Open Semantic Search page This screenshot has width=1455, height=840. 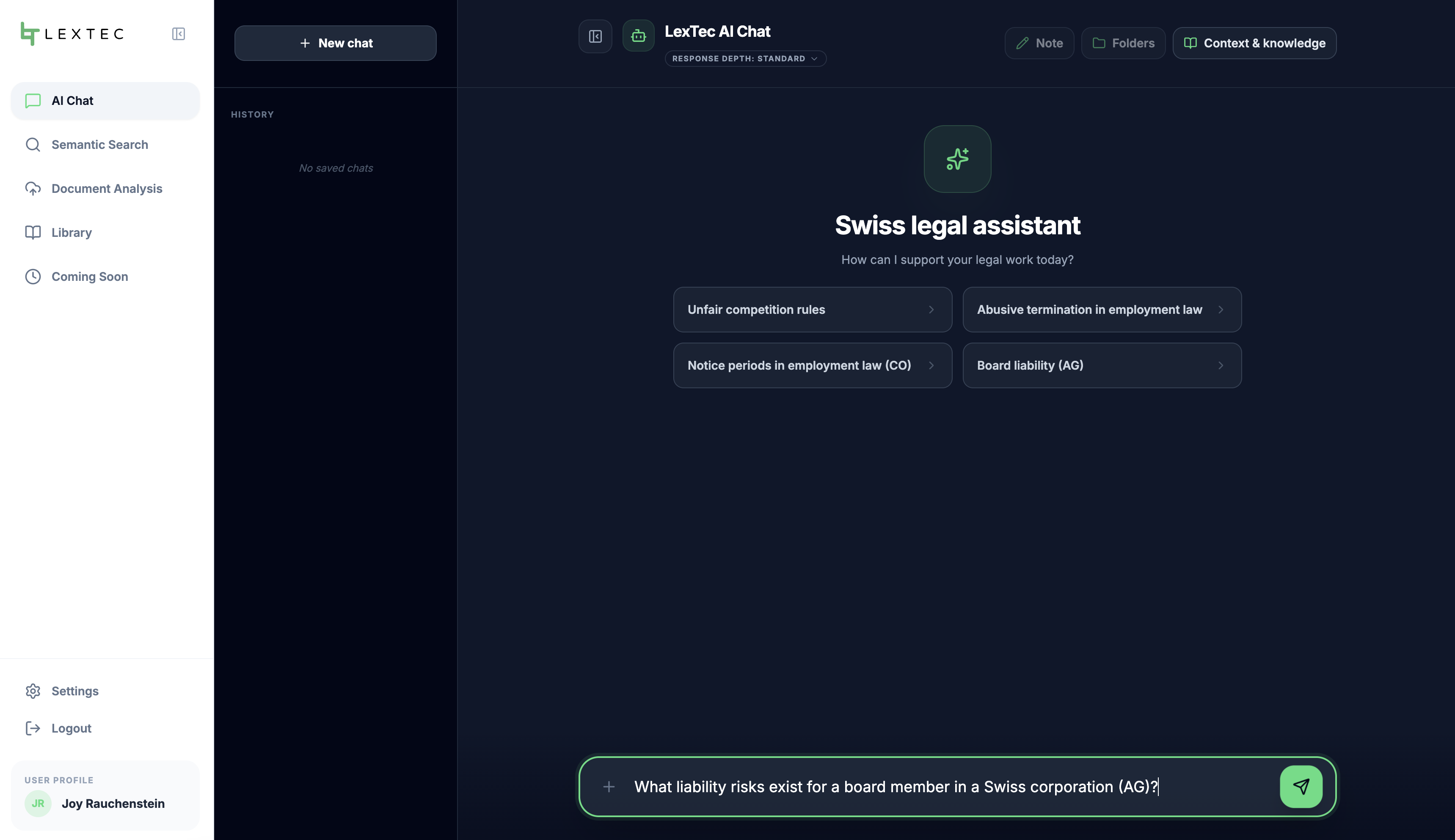105,144
